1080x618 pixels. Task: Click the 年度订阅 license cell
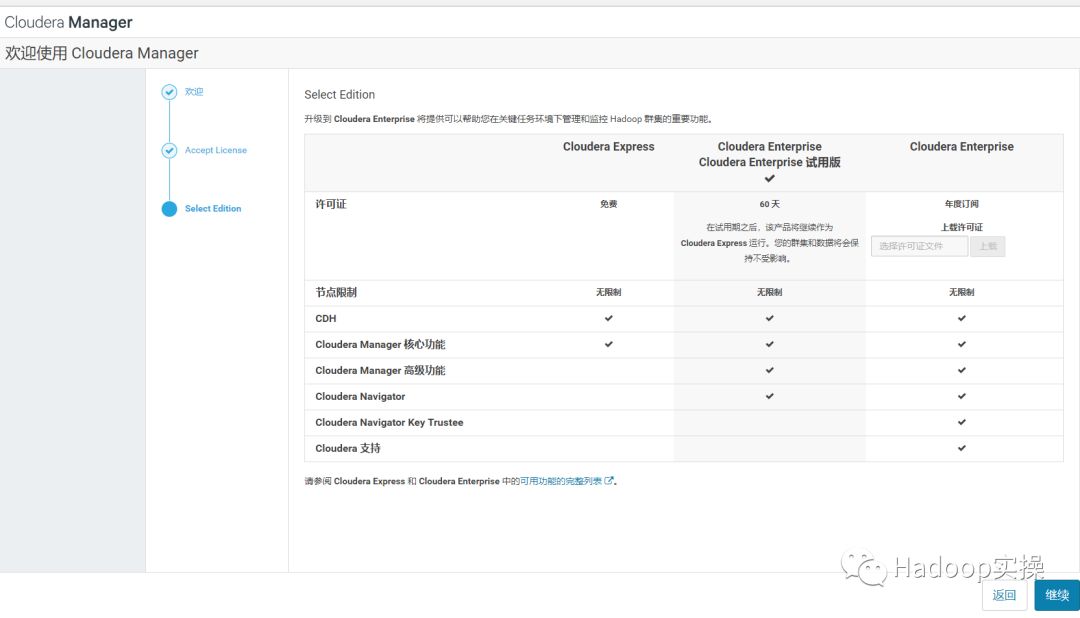(962, 204)
